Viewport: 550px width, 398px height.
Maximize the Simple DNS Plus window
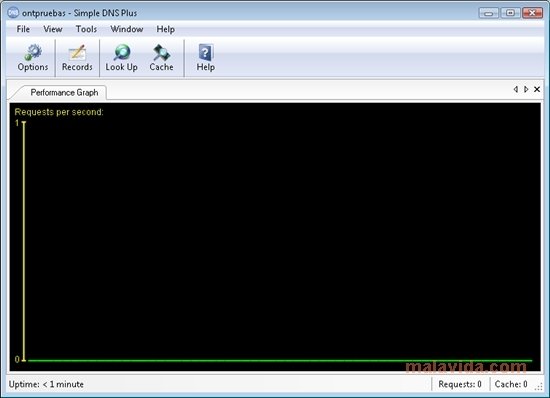510,13
